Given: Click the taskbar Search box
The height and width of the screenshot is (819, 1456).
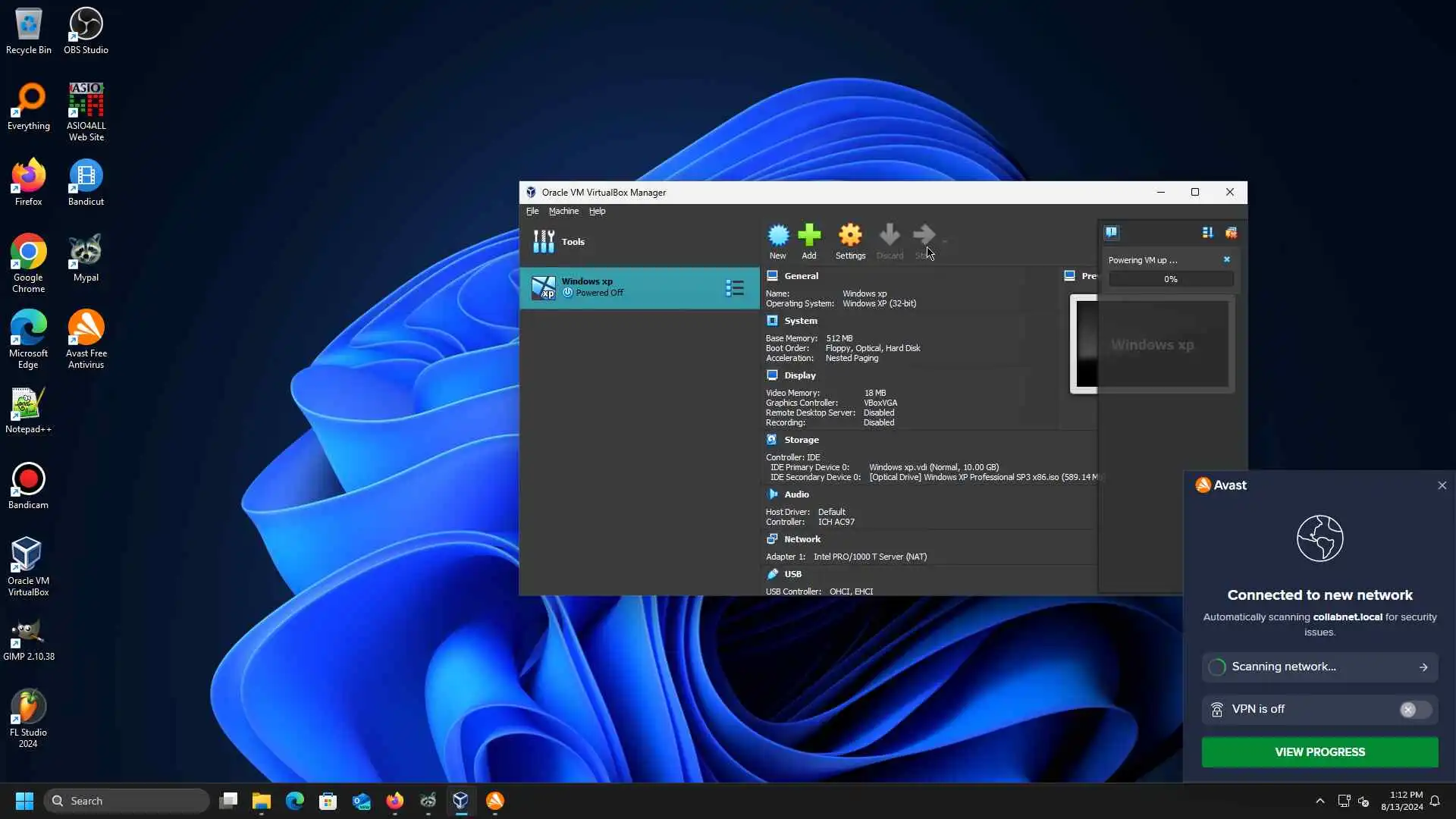Looking at the screenshot, I should pyautogui.click(x=126, y=801).
